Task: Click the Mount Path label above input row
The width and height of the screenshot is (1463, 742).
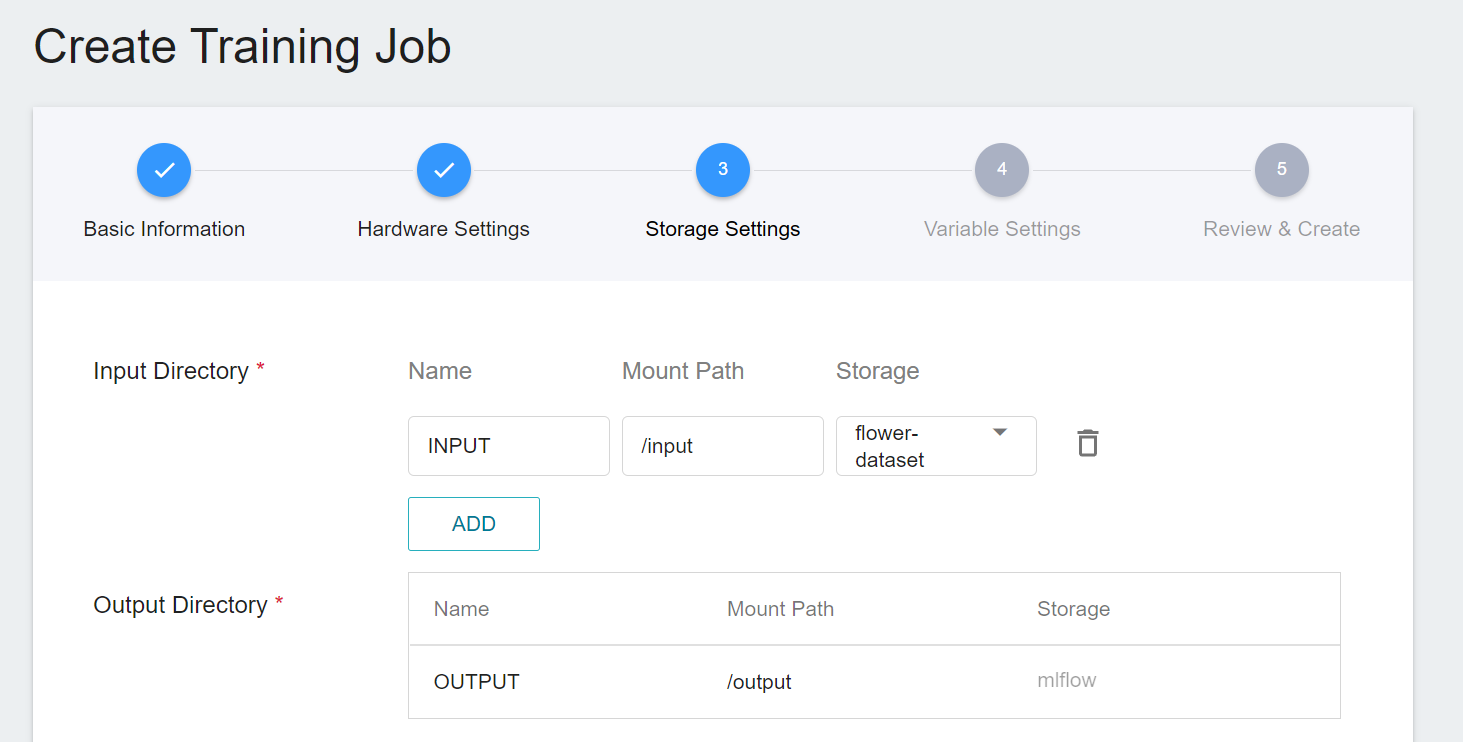Action: (x=683, y=371)
